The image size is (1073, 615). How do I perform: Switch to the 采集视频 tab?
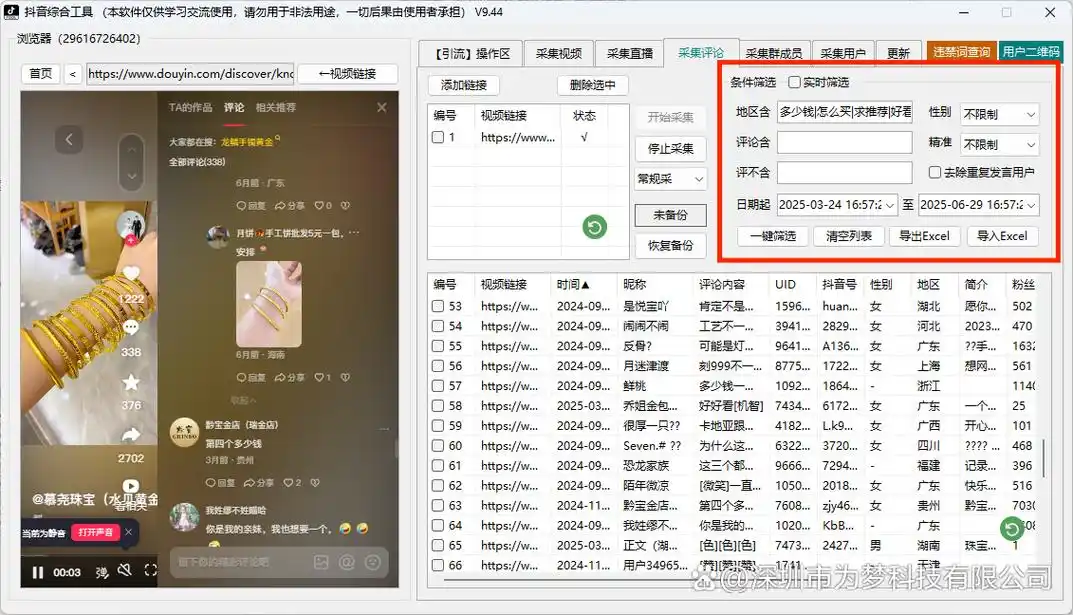coord(559,53)
